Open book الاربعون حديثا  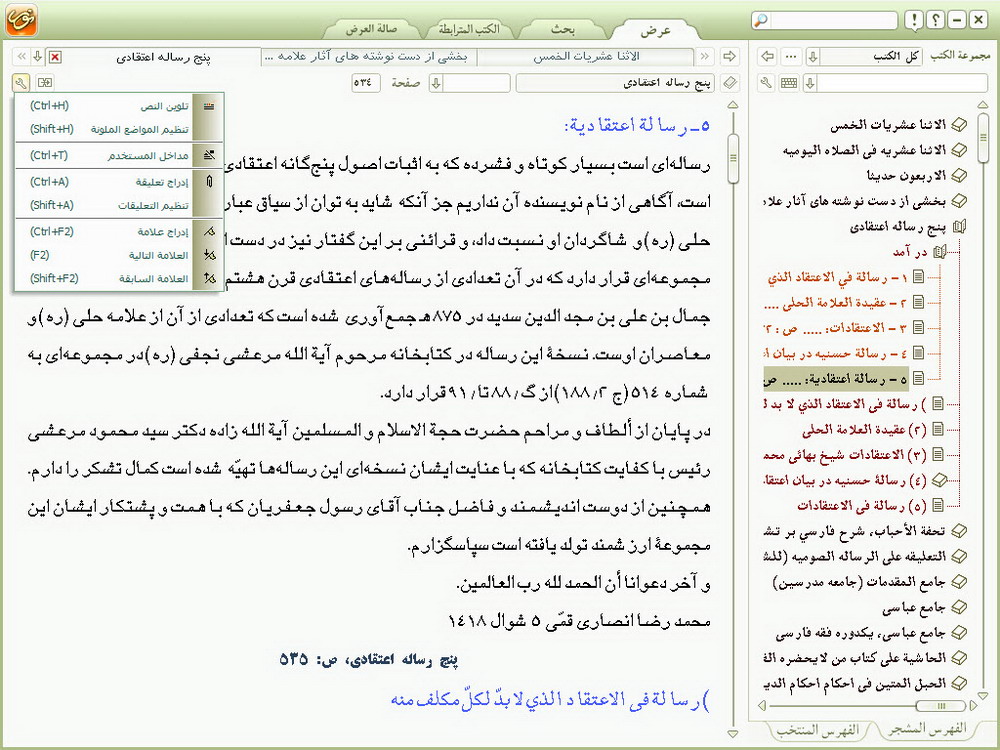pyautogui.click(x=906, y=175)
